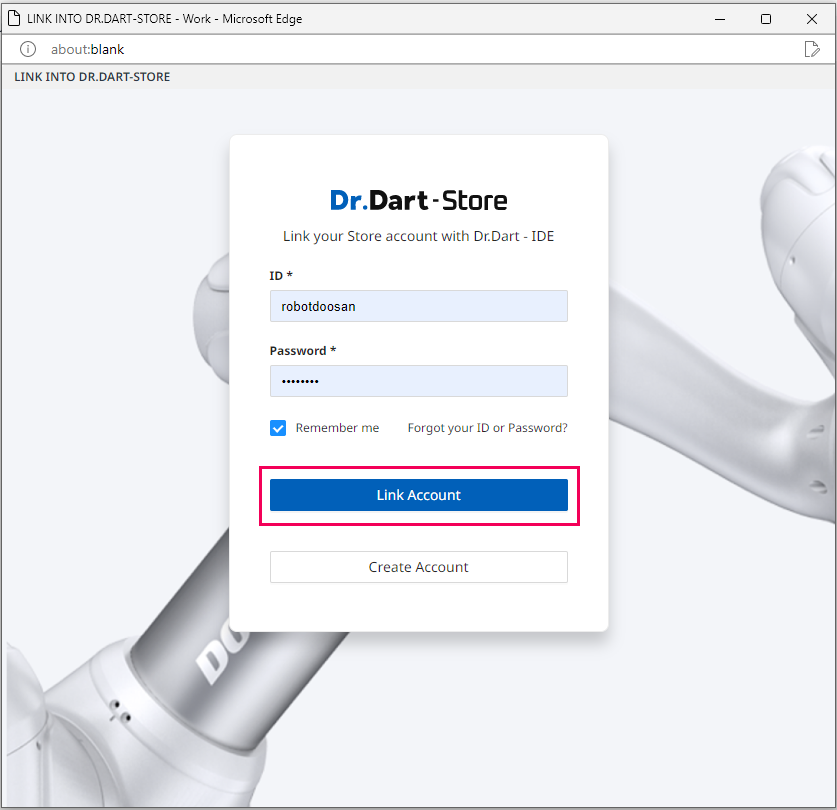The height and width of the screenshot is (810, 837).
Task: Click the edit page icon in address bar
Action: coord(811,49)
